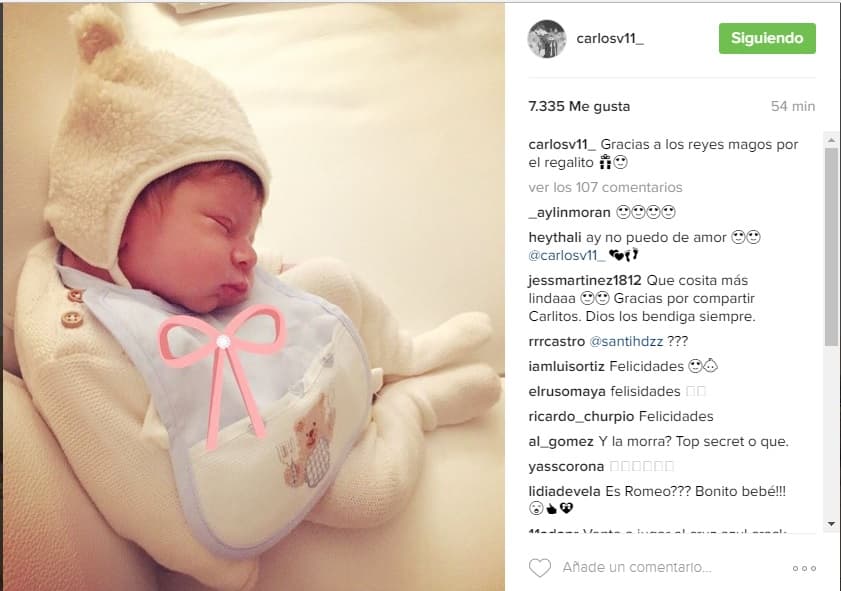The image size is (841, 591).
Task: Open the @carlosv11_ mention in heythali's comment
Action: pyautogui.click(x=566, y=255)
